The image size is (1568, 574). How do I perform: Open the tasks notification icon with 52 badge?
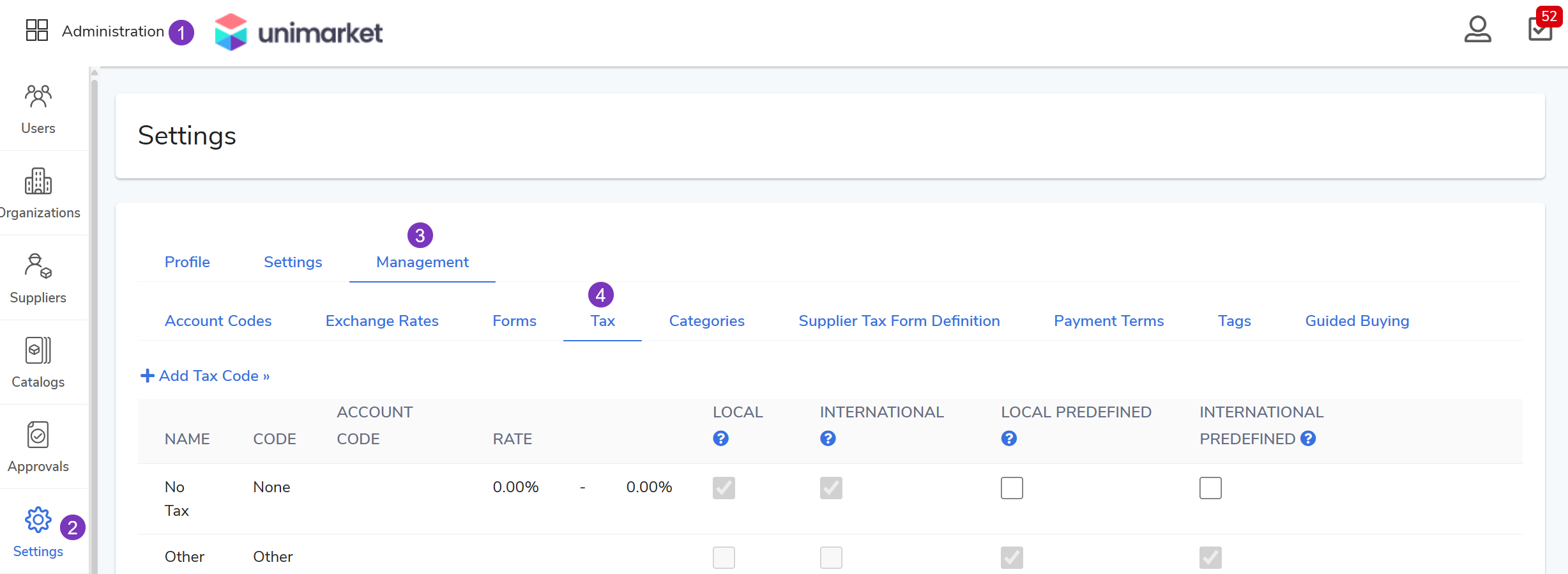(1540, 29)
